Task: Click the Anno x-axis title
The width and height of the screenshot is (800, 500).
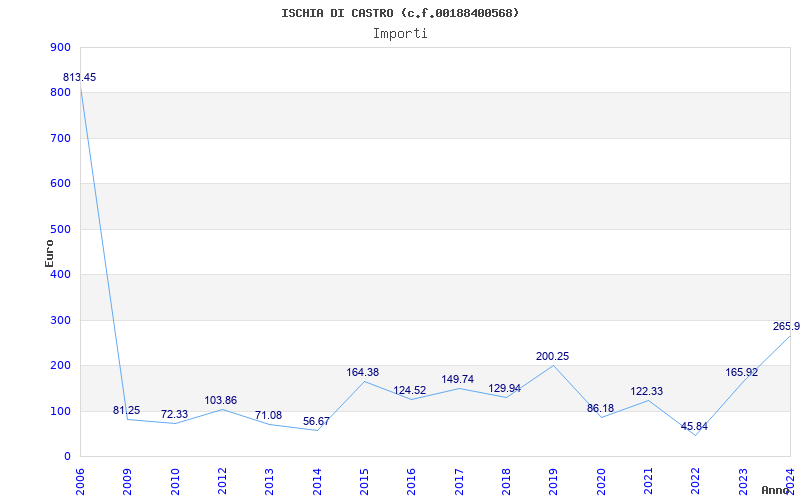Action: coord(776,490)
